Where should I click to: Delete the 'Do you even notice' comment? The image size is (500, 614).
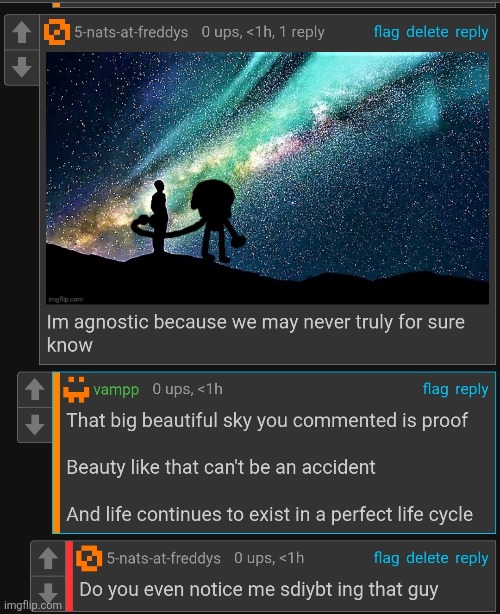tap(427, 558)
